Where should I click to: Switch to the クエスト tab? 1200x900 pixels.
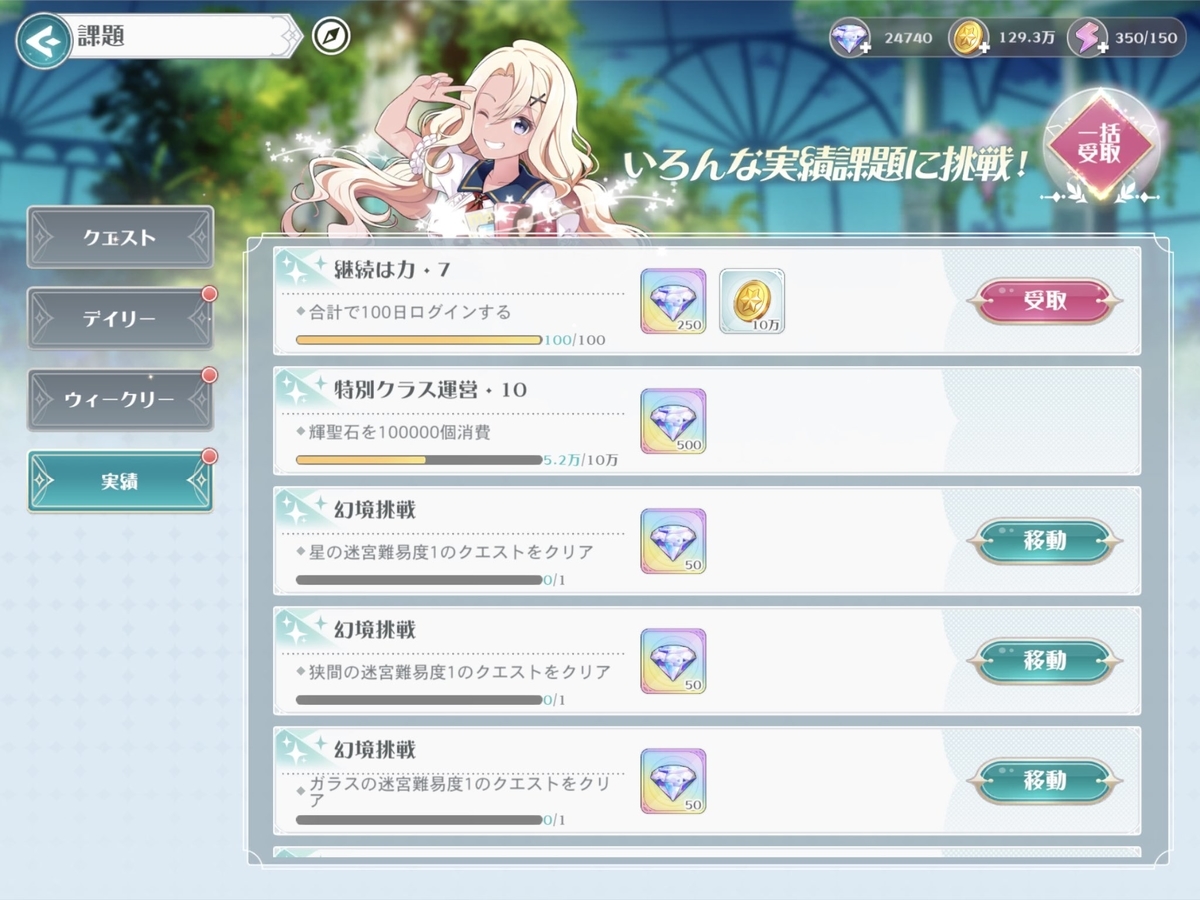[120, 237]
